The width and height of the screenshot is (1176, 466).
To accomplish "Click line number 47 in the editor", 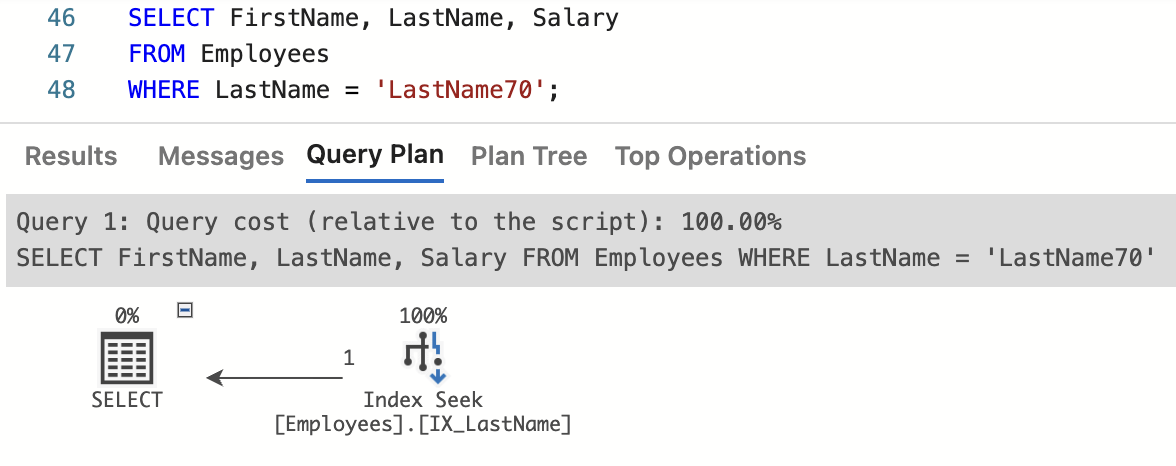I will (62, 54).
